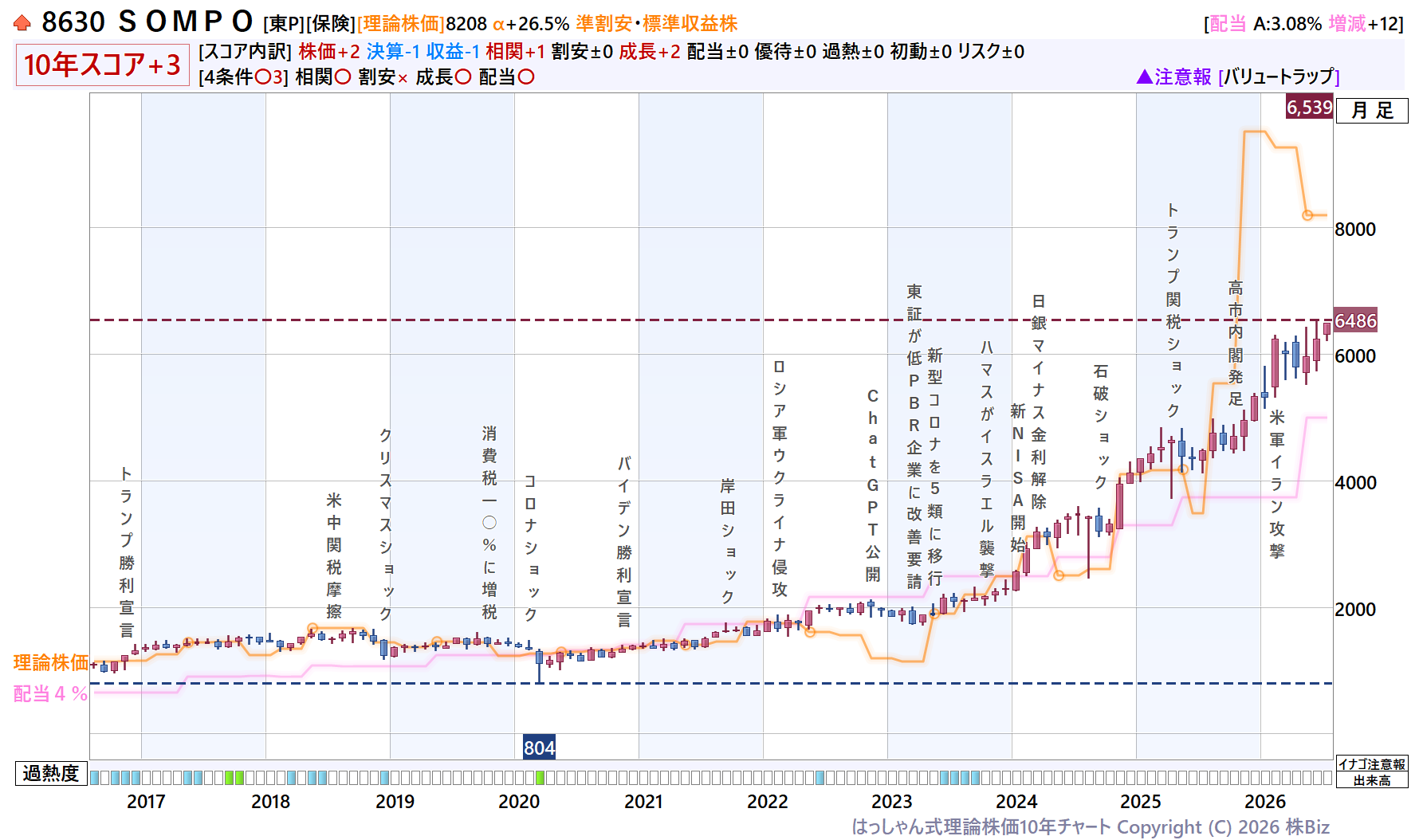Click the 6,539 high price marker
The height and width of the screenshot is (840, 1419).
tap(1309, 107)
